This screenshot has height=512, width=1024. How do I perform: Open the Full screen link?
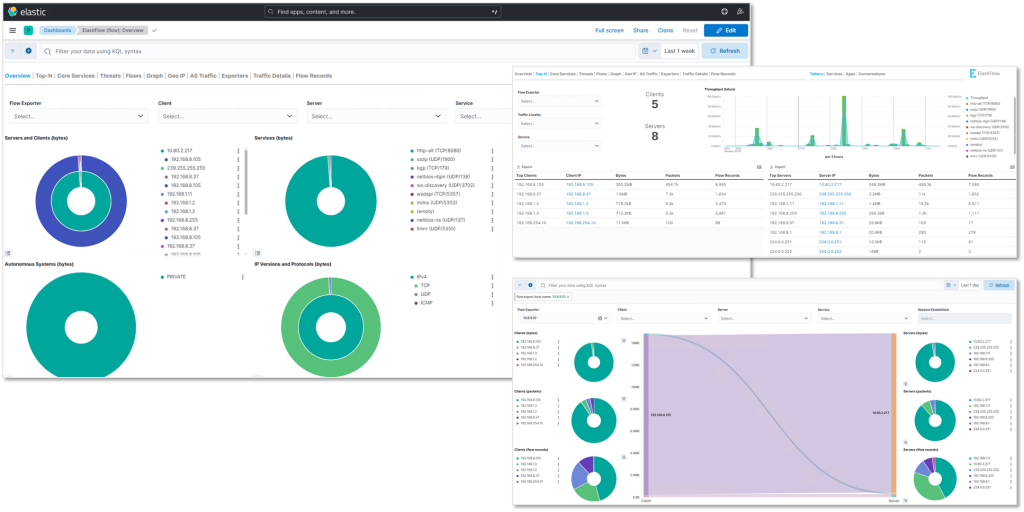[609, 31]
